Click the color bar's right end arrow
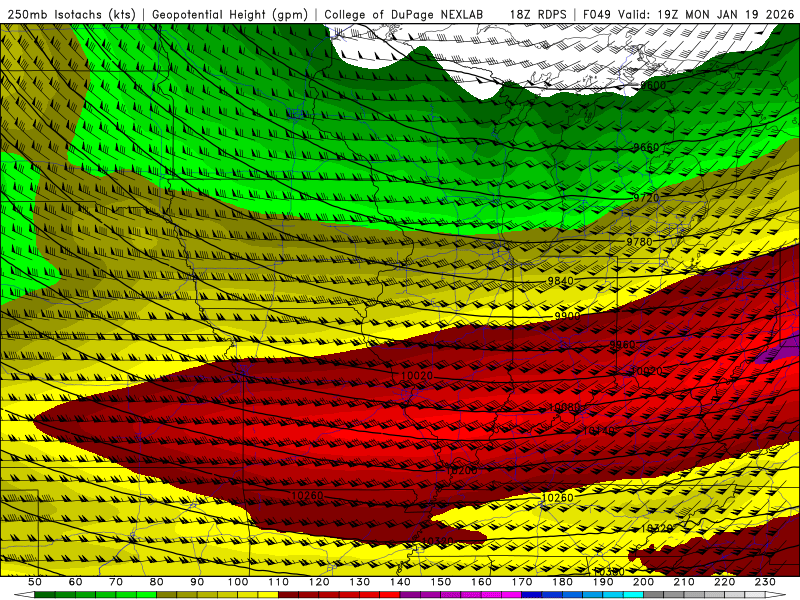The height and width of the screenshot is (600, 800). 776,595
